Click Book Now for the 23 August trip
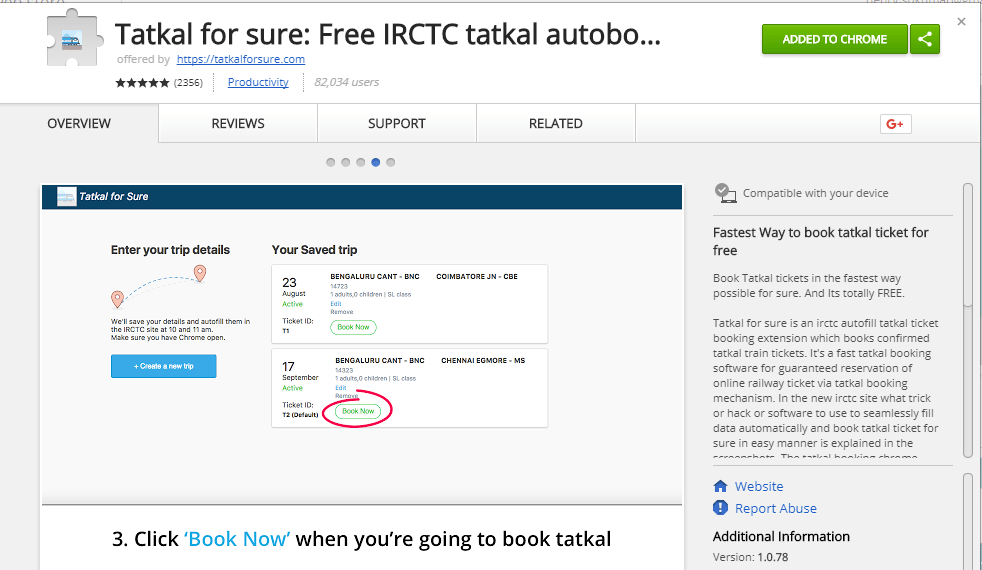 click(353, 327)
